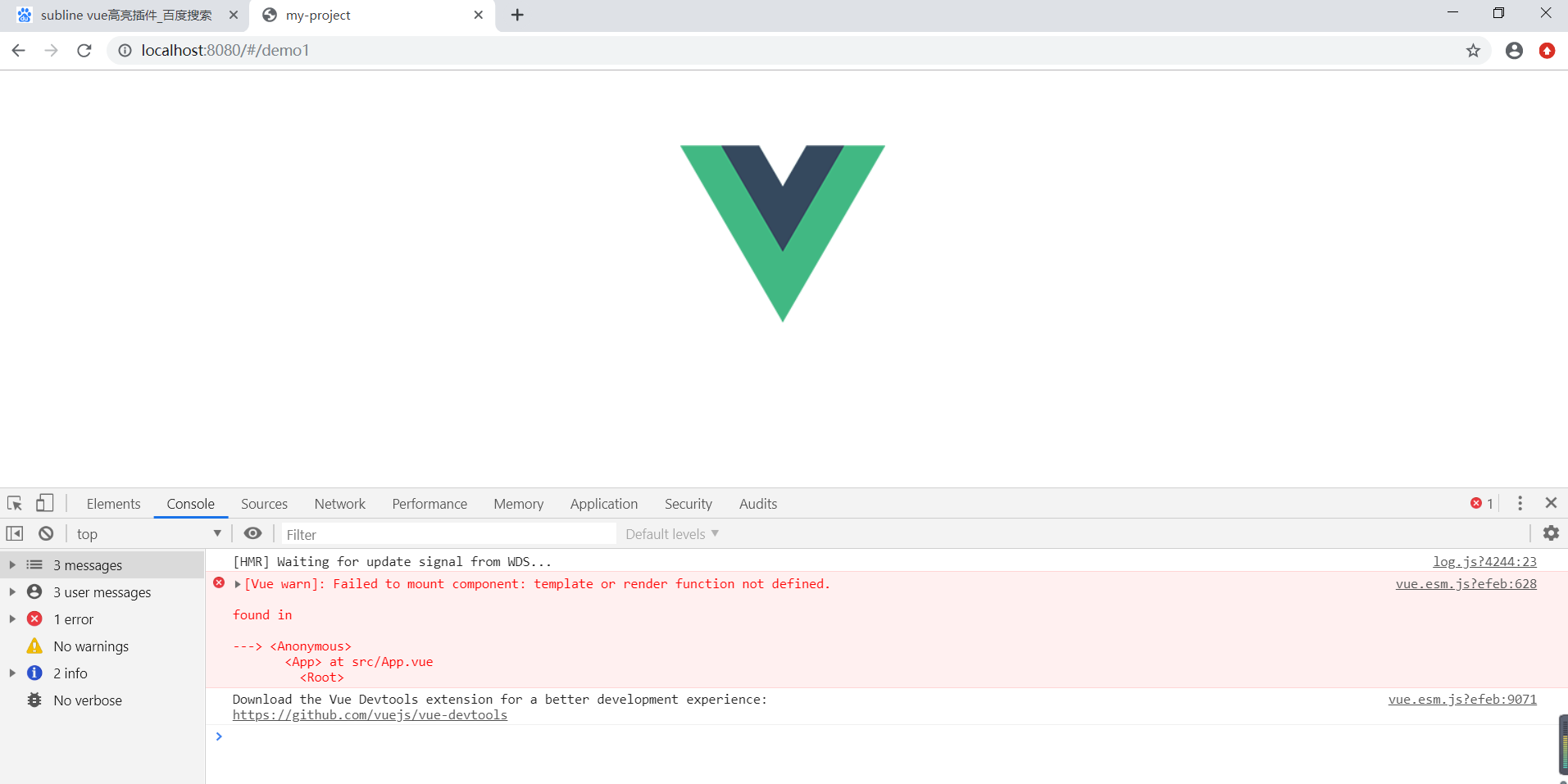
Task: Click the Vue logo image
Action: pyautogui.click(x=783, y=233)
